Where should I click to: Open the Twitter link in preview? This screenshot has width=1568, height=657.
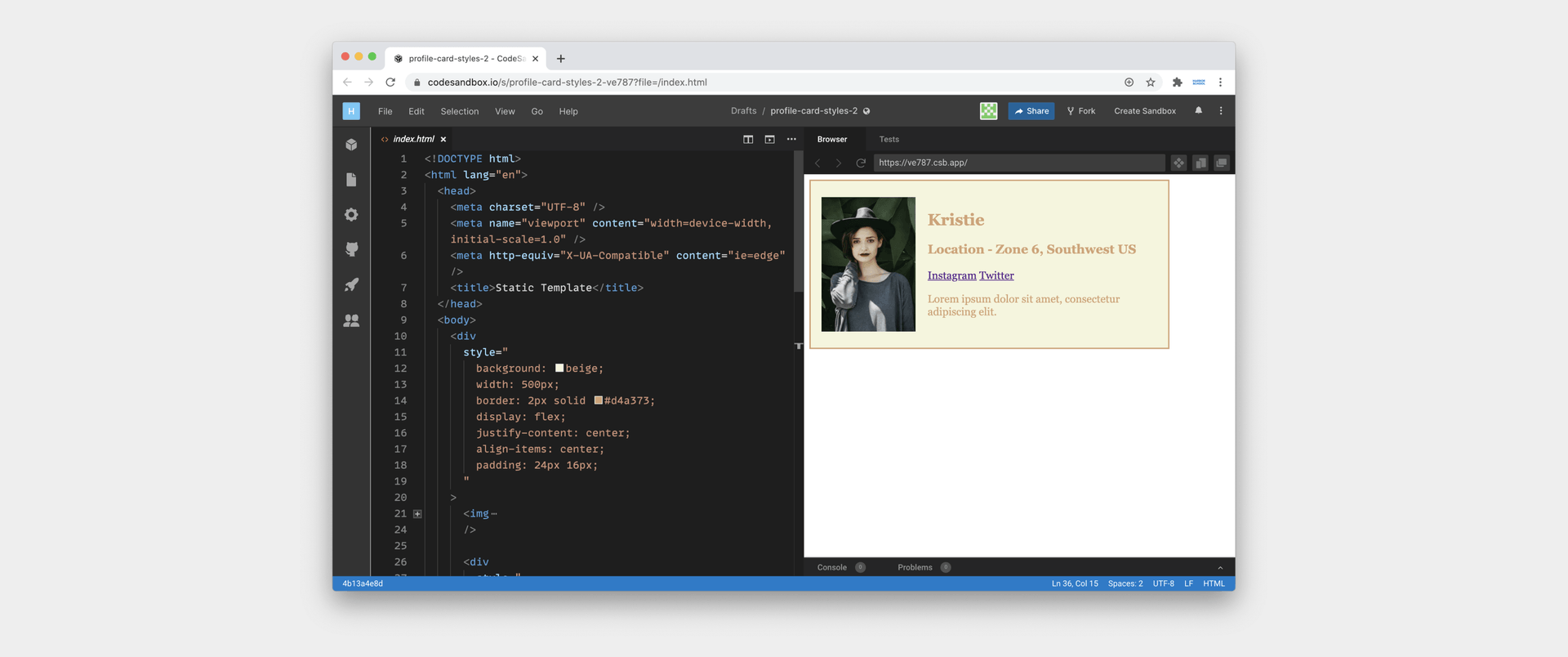(996, 275)
